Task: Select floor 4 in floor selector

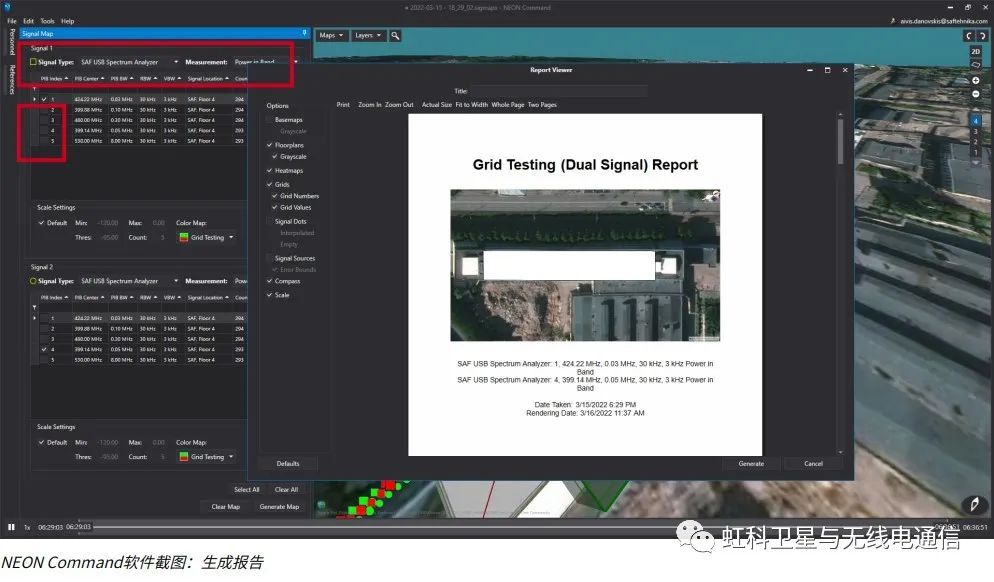Action: [975, 120]
